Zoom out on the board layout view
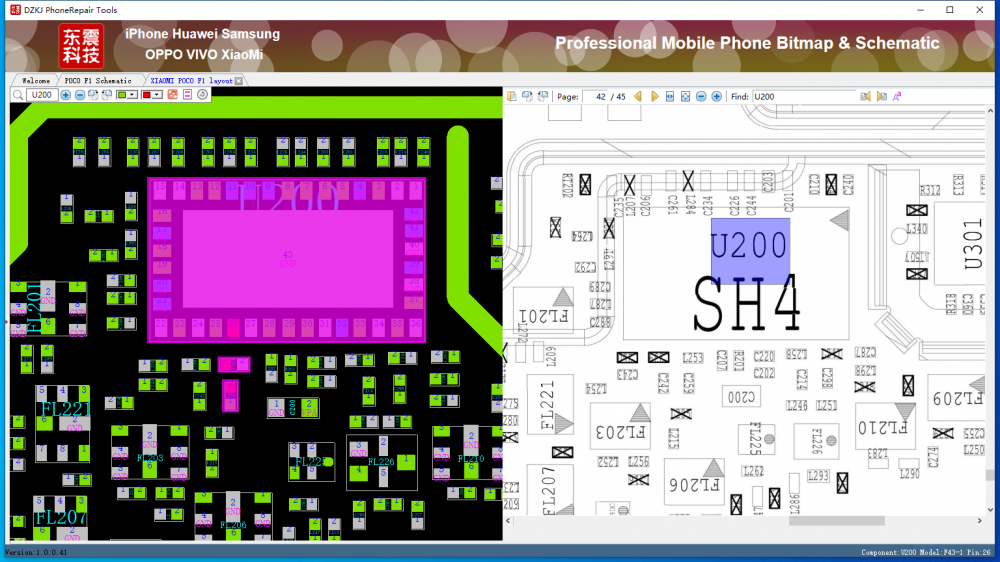Image resolution: width=1000 pixels, height=562 pixels. point(79,95)
